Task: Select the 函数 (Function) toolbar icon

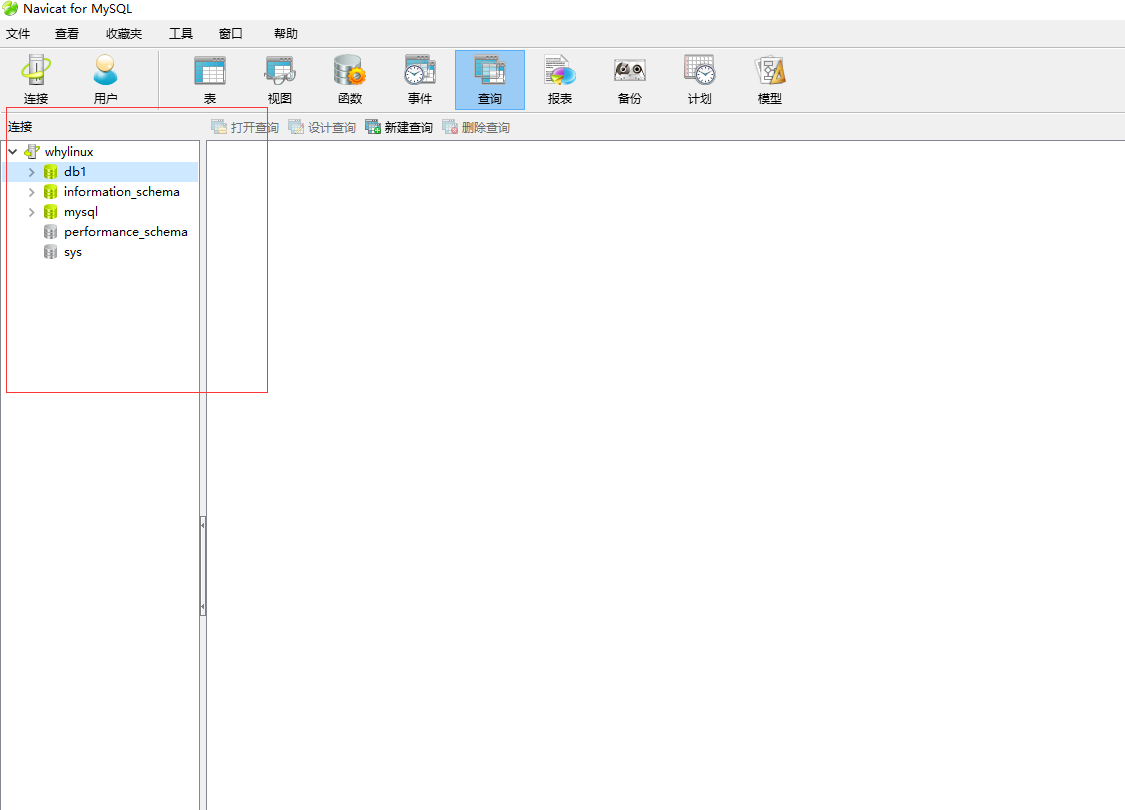Action: (x=350, y=80)
